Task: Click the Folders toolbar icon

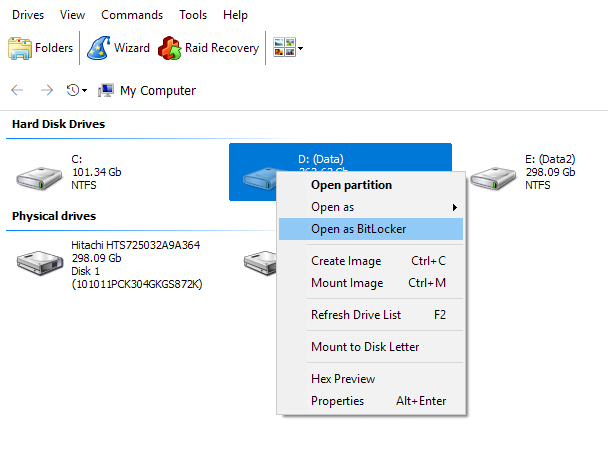Action: pyautogui.click(x=20, y=48)
